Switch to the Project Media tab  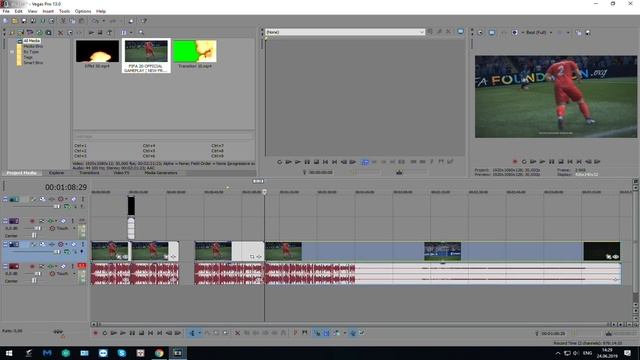(x=21, y=173)
